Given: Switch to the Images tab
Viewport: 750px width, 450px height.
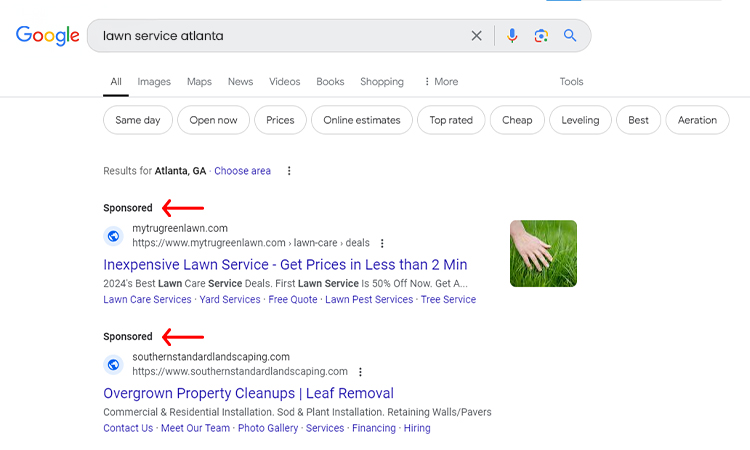Looking at the screenshot, I should [x=154, y=82].
